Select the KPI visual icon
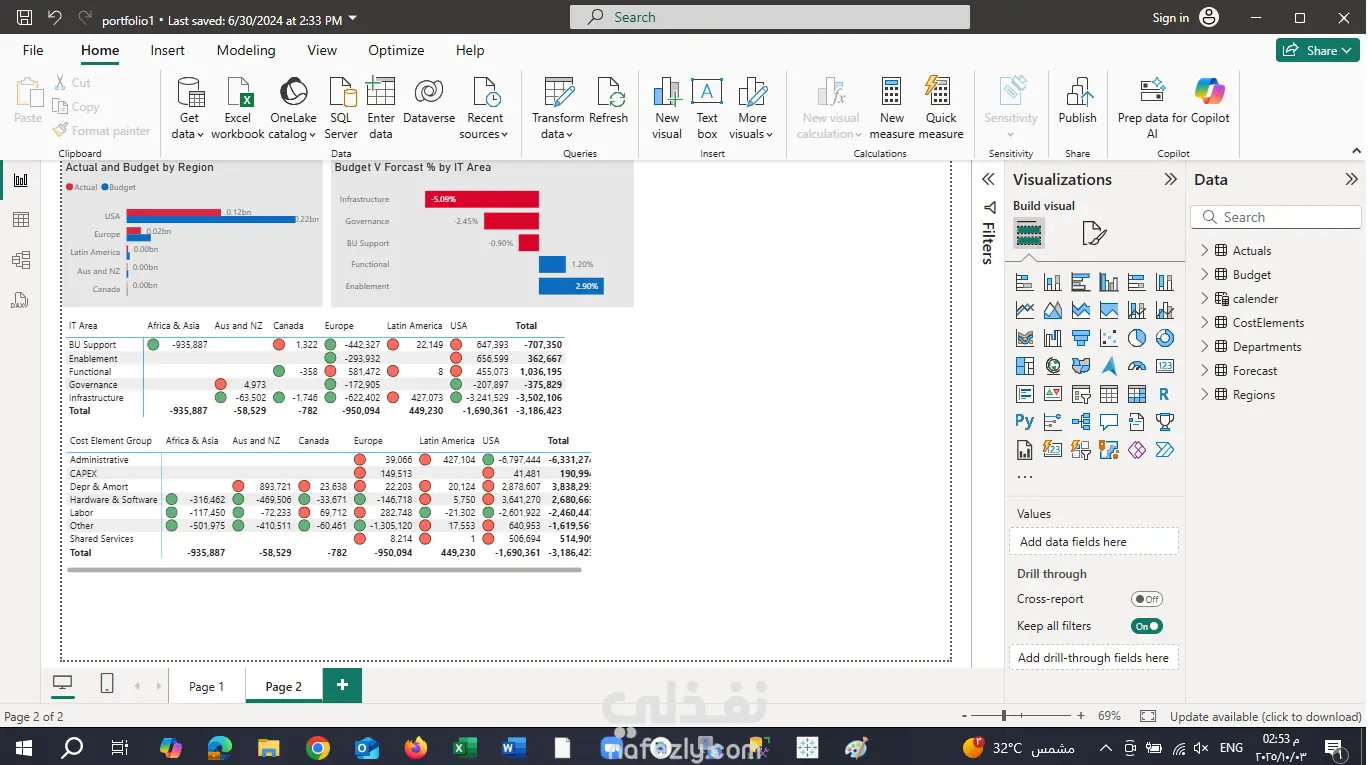 (x=1052, y=394)
